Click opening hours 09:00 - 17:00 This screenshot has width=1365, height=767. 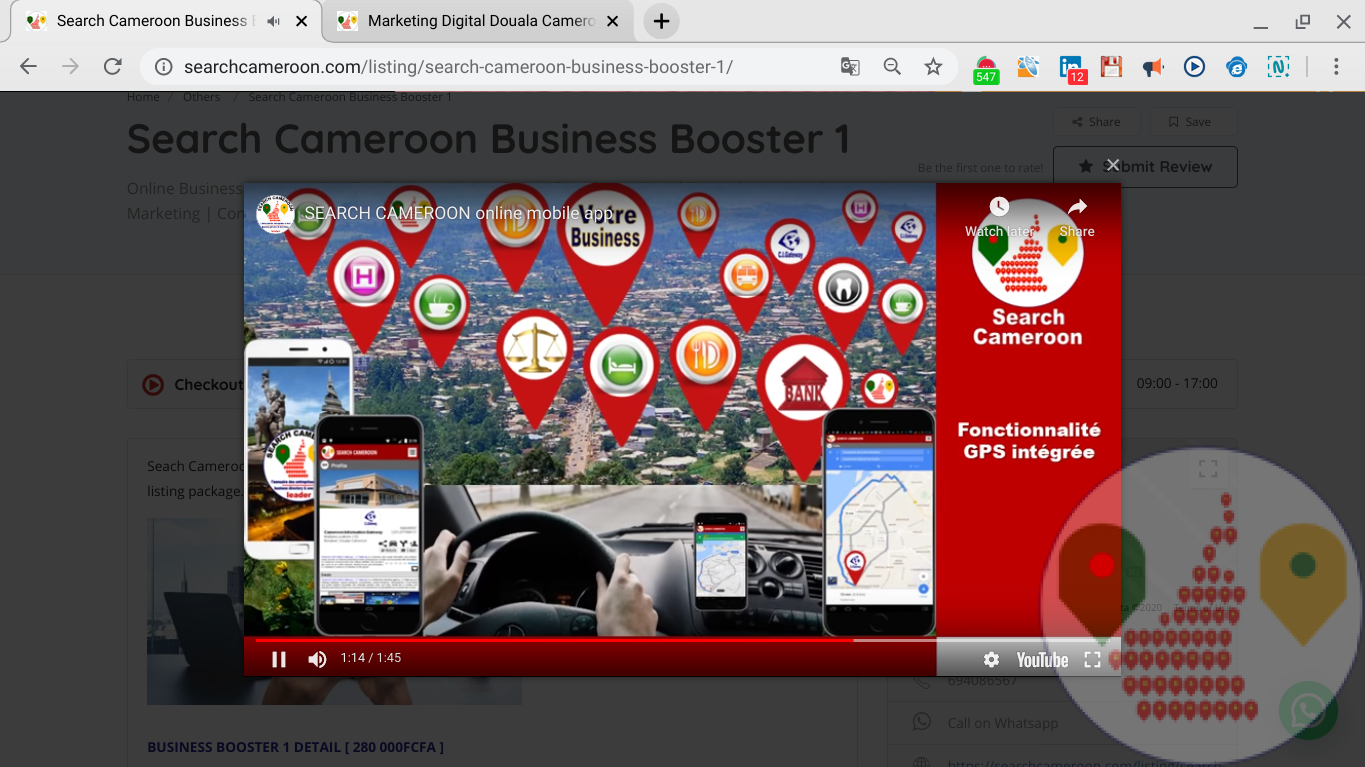coord(1177,383)
